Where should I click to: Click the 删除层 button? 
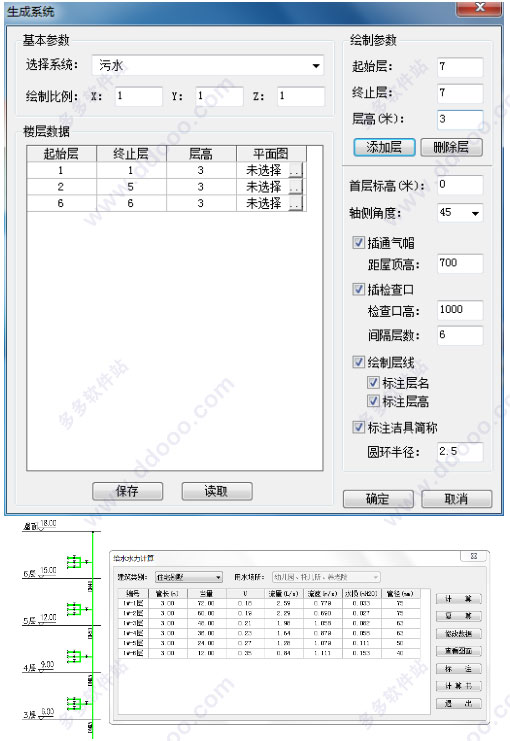pos(451,147)
